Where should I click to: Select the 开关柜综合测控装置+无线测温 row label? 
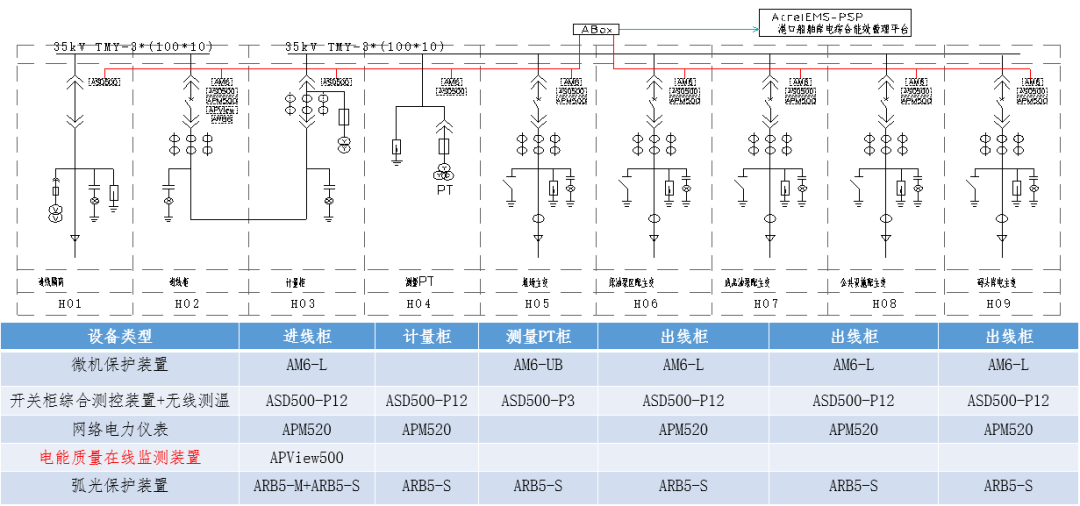point(120,400)
